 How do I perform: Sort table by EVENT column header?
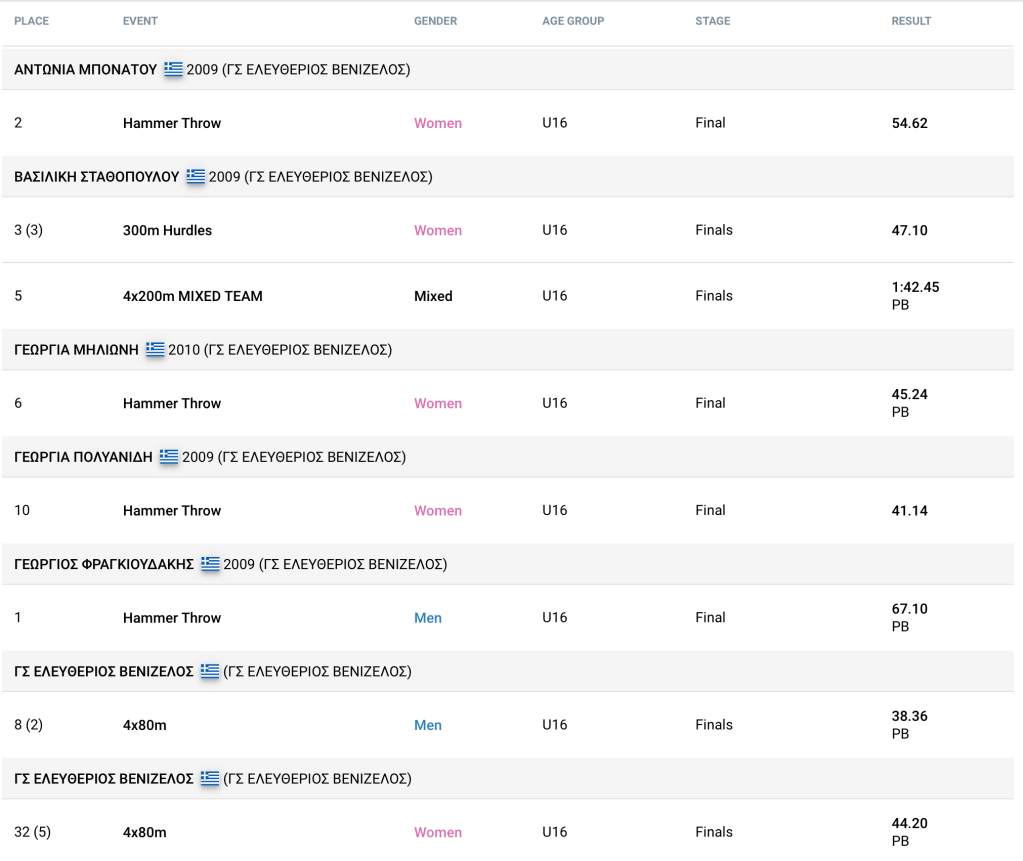[x=140, y=21]
